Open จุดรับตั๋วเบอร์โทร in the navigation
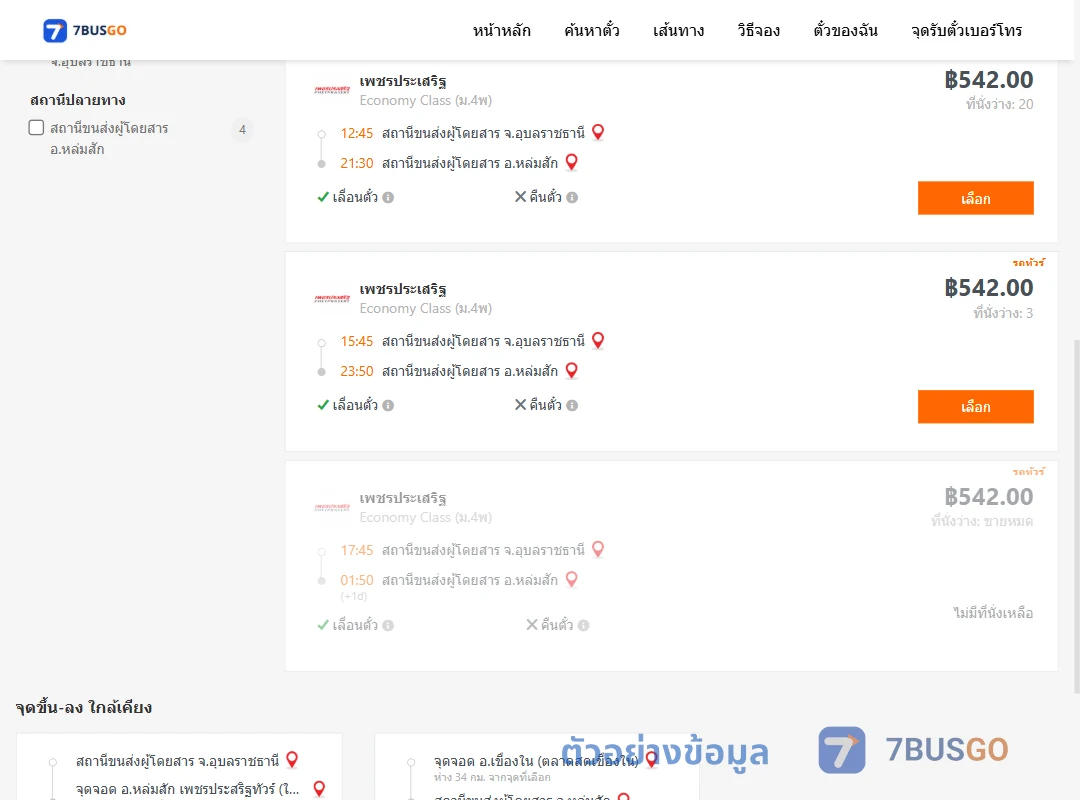The image size is (1080, 800). tap(966, 30)
